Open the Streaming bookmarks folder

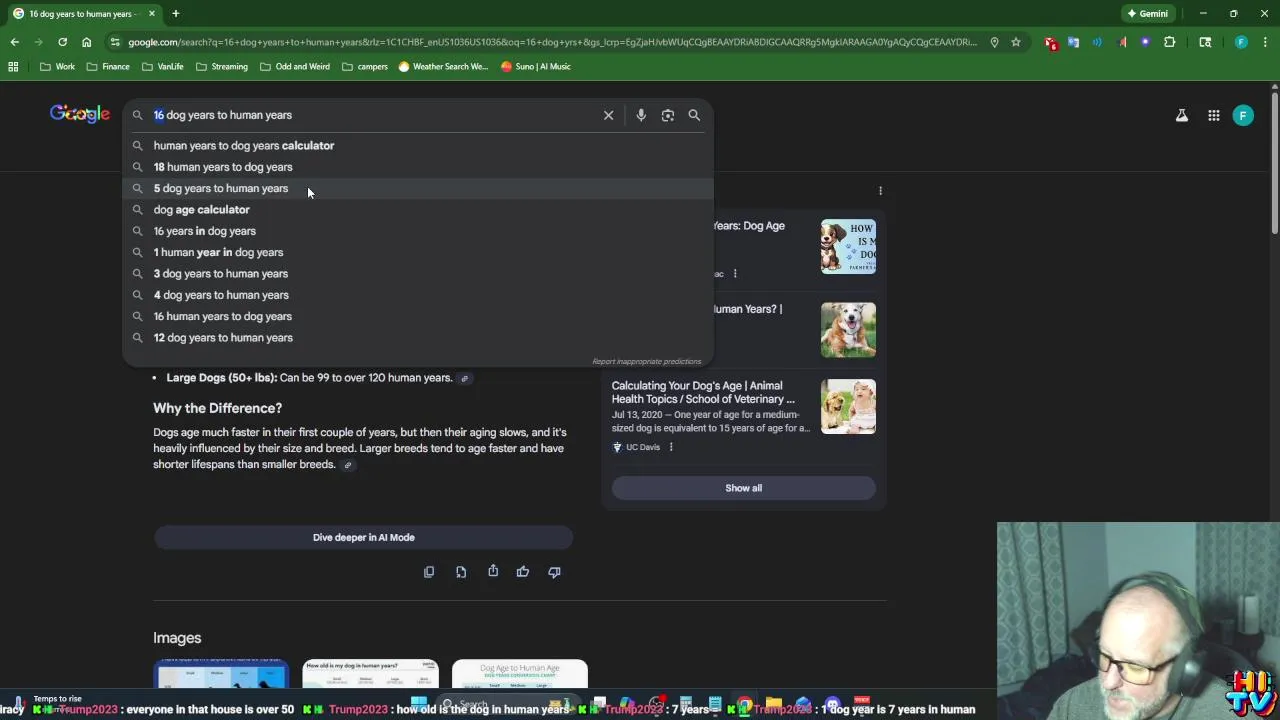pyautogui.click(x=222, y=66)
